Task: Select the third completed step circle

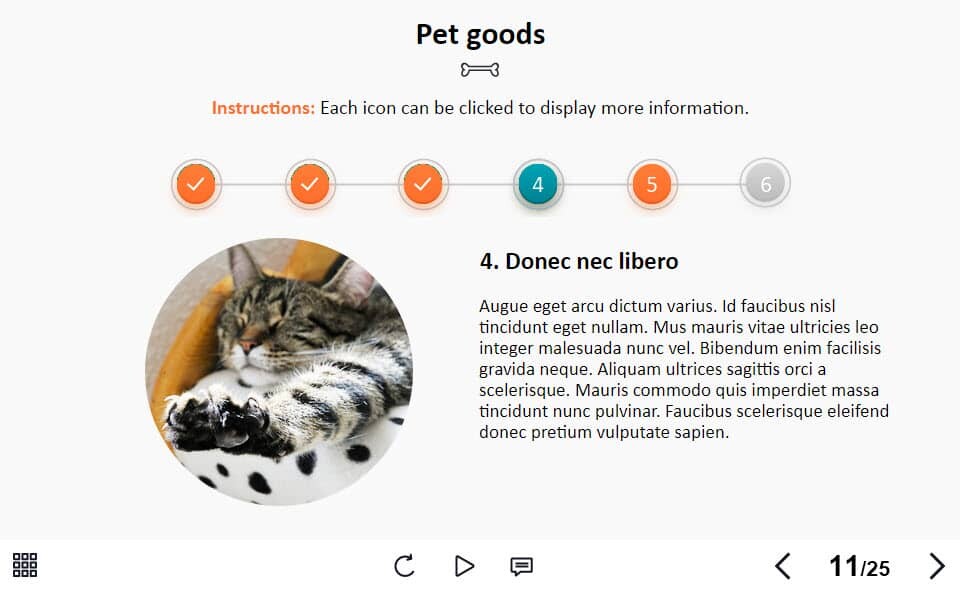Action: pos(423,184)
